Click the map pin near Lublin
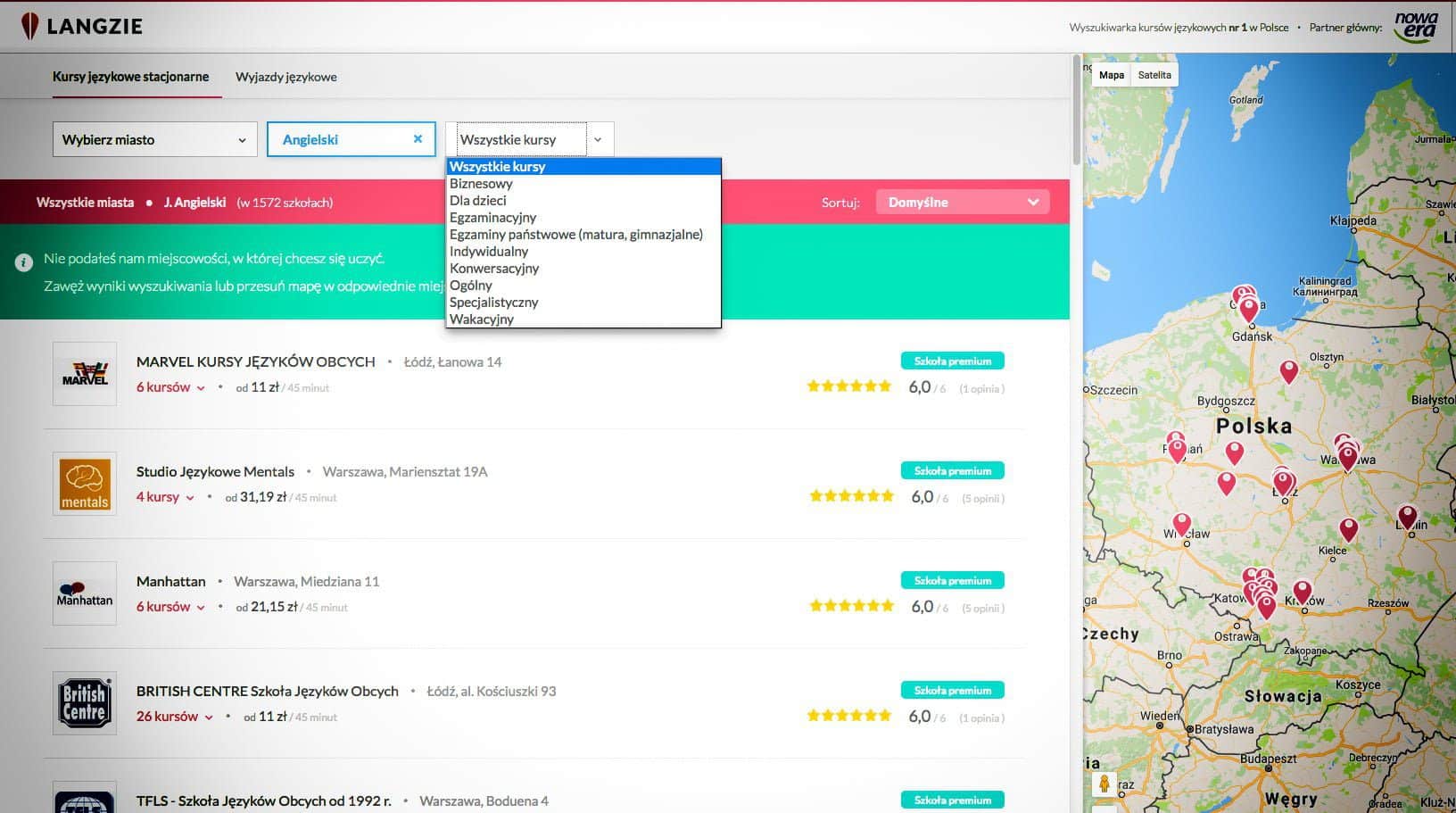This screenshot has width=1456, height=813. (1408, 517)
